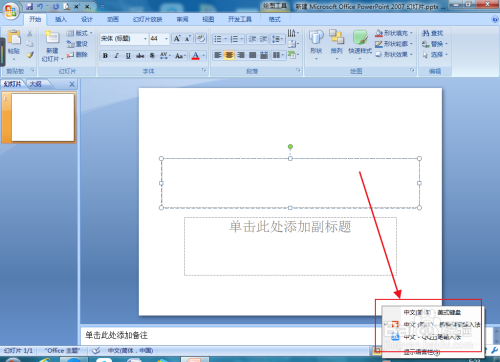
Task: Clear all formatting with the eraser icon
Action: point(201,39)
